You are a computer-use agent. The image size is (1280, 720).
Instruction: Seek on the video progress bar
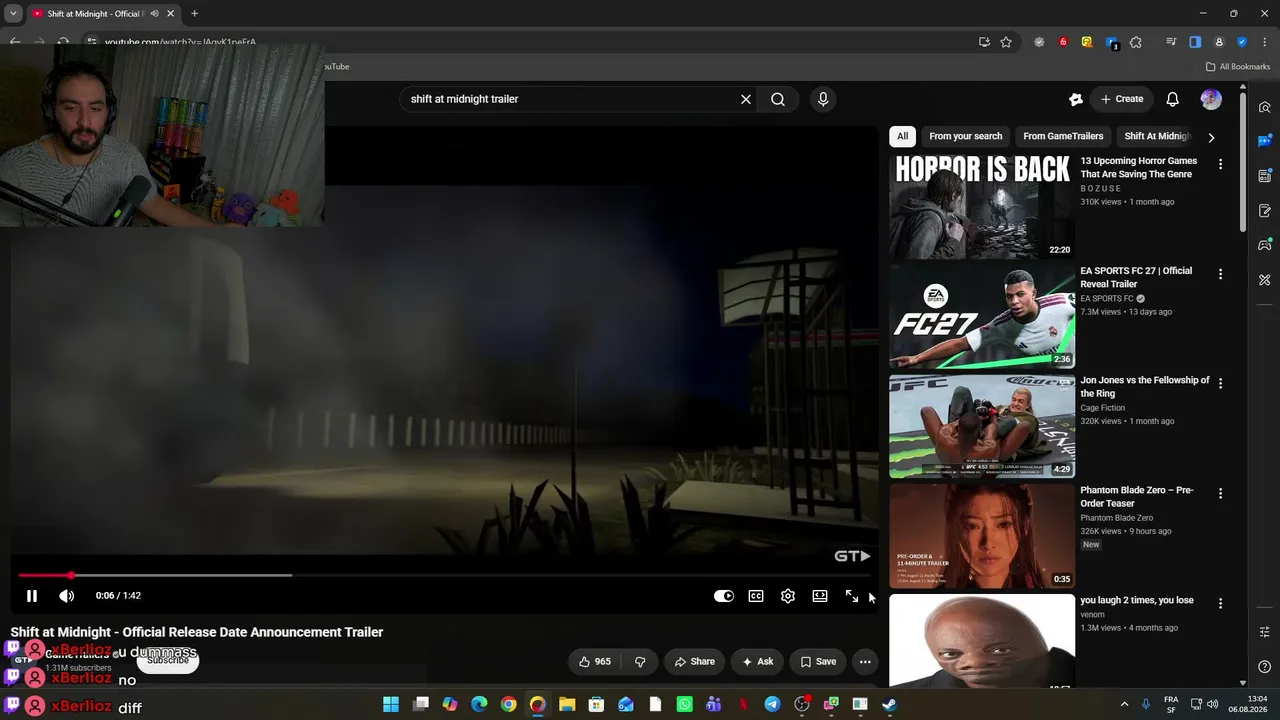pyautogui.click(x=444, y=575)
